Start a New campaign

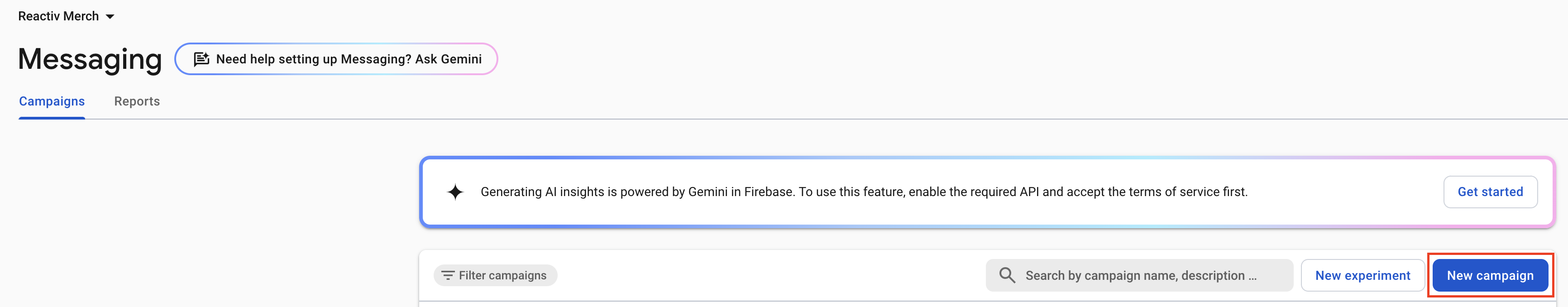pos(1490,275)
